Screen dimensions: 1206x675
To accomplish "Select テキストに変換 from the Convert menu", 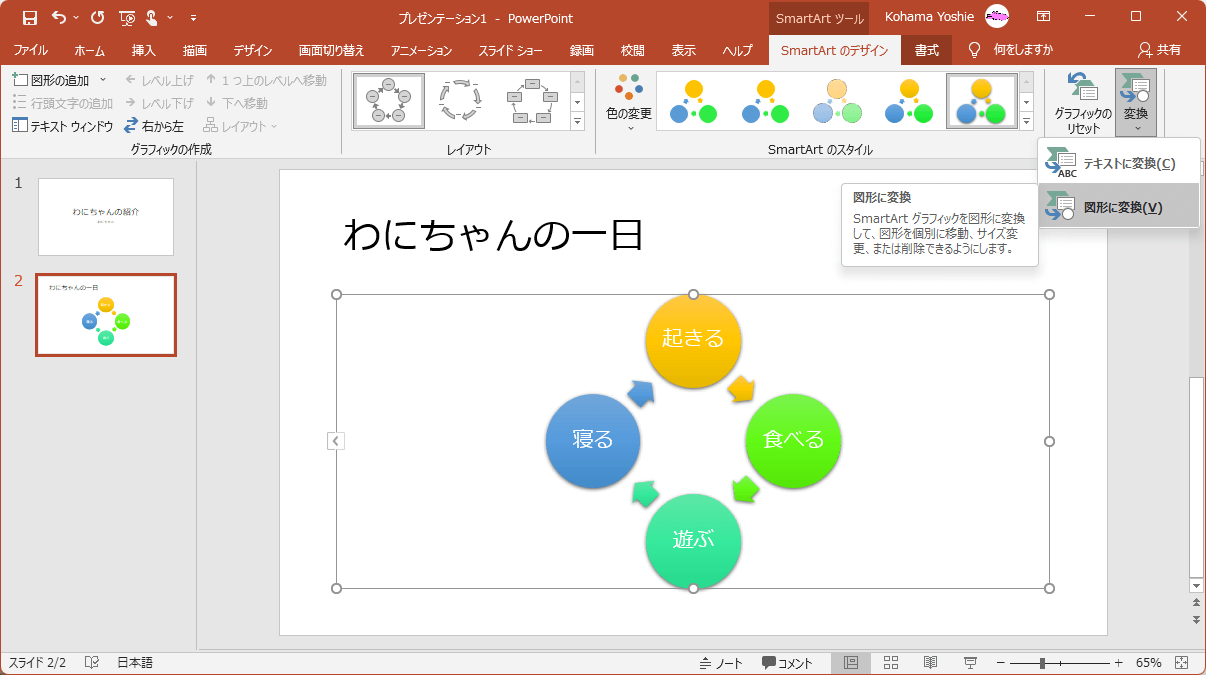I will [1118, 161].
